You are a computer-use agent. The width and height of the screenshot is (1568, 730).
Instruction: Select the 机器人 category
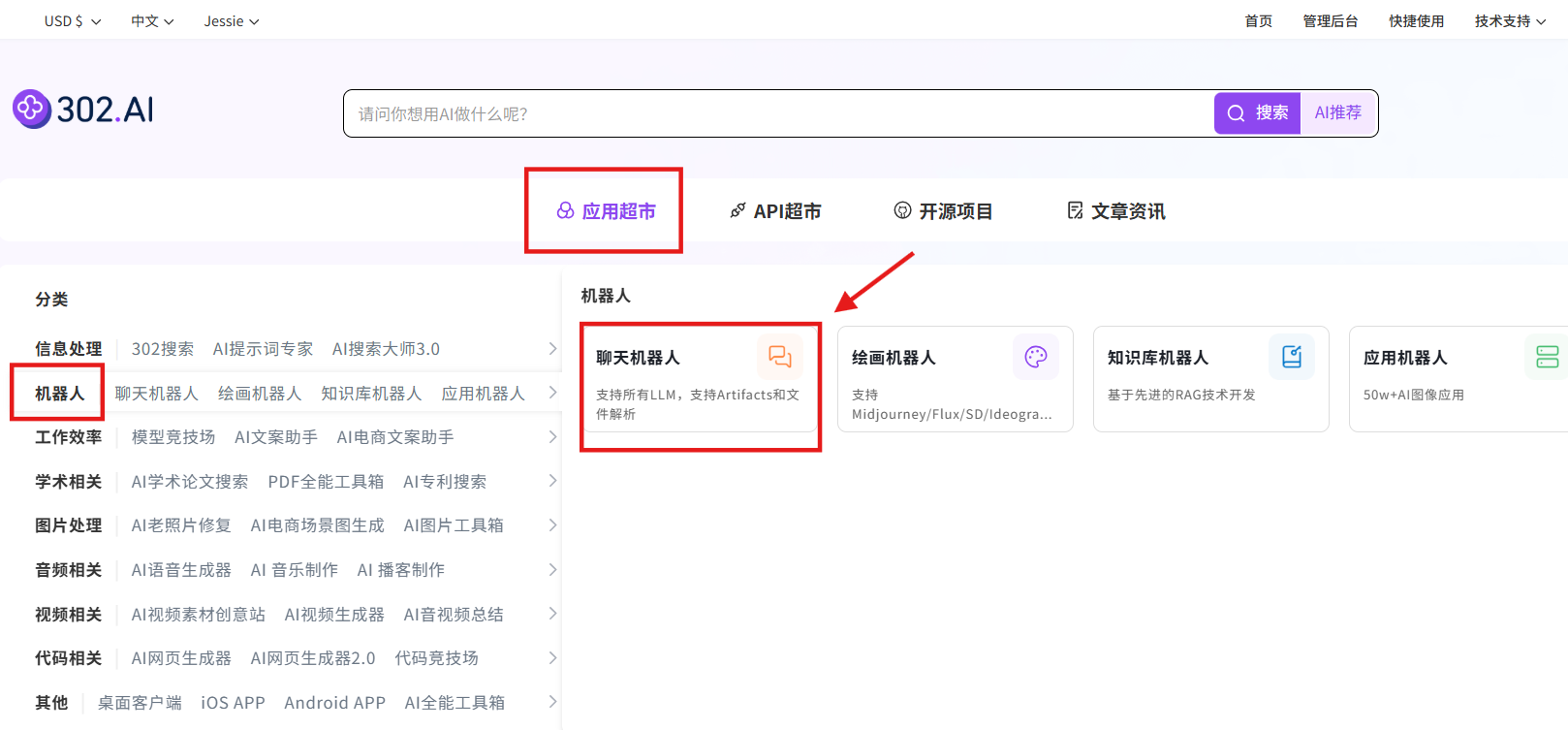[60, 394]
